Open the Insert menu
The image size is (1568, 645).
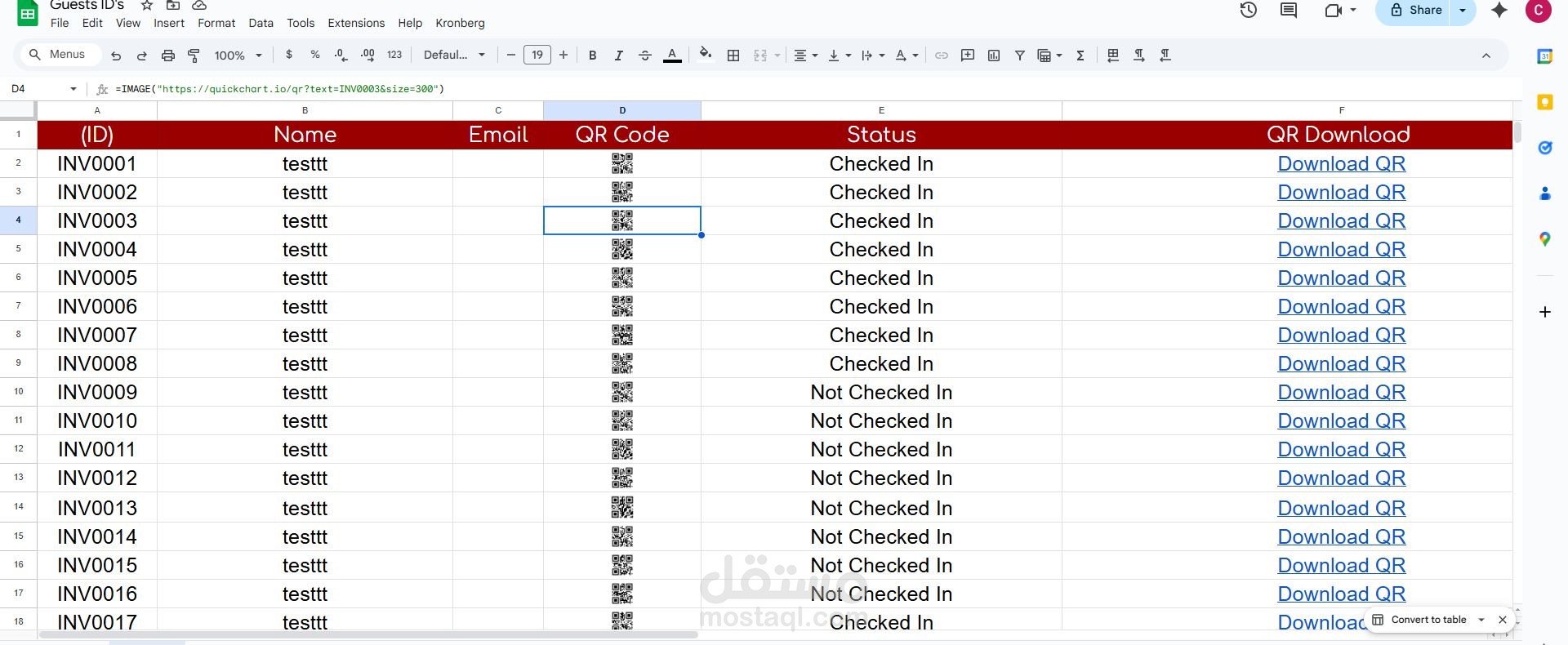[x=169, y=23]
